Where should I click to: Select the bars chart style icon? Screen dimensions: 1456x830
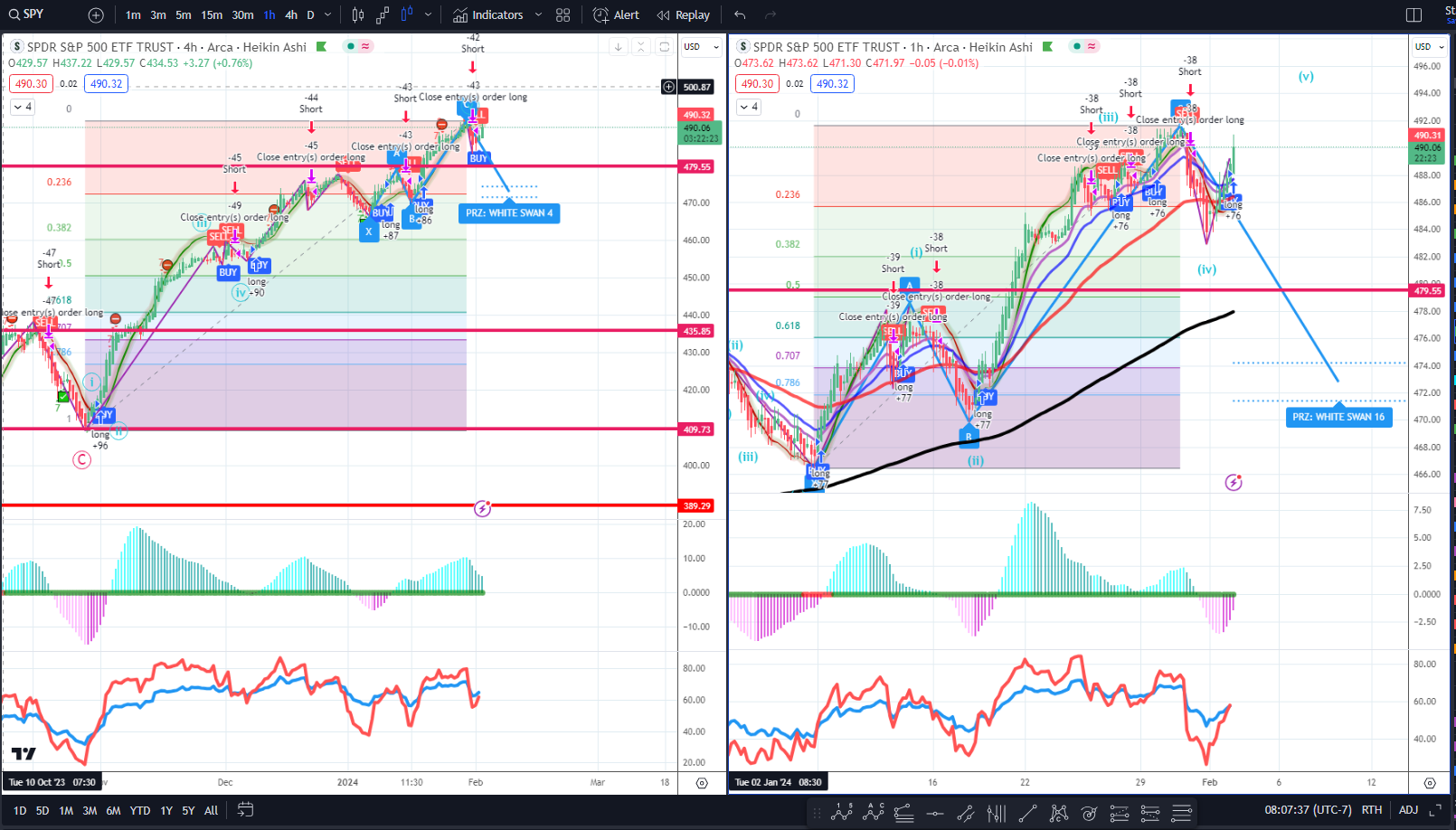click(x=358, y=14)
